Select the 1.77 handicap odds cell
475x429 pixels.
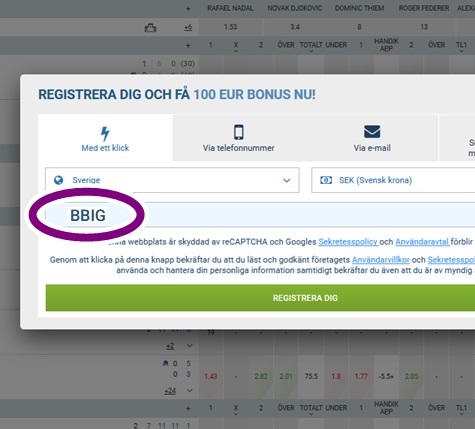(361, 376)
